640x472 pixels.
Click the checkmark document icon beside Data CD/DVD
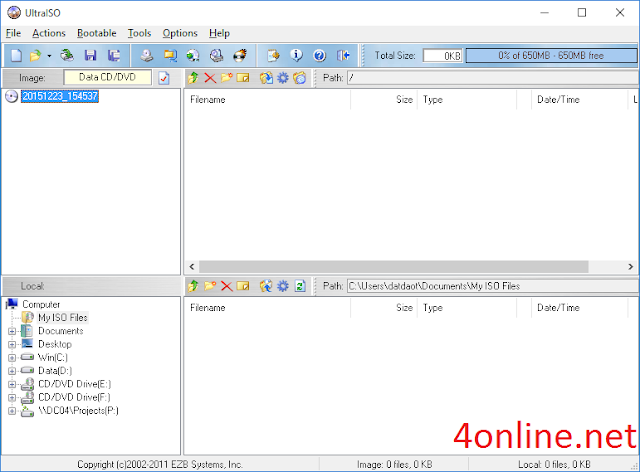click(164, 78)
